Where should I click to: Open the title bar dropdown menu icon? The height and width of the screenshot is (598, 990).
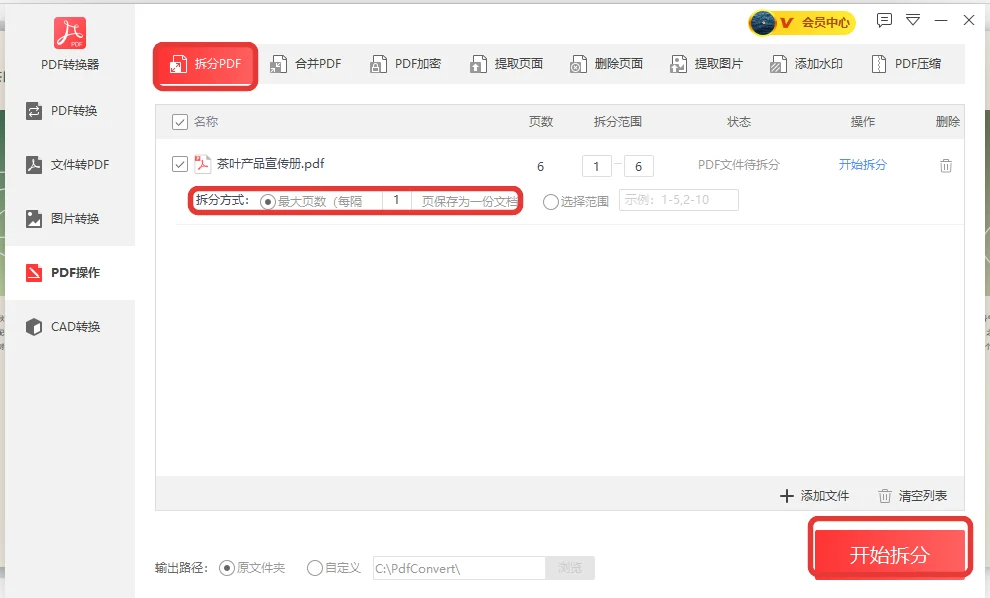pos(913,20)
